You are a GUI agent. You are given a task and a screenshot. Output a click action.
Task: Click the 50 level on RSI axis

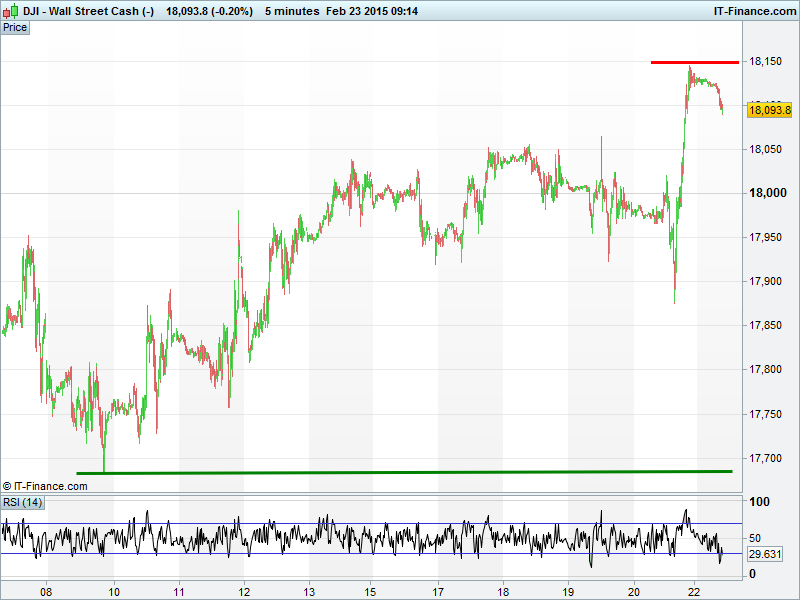[755, 537]
